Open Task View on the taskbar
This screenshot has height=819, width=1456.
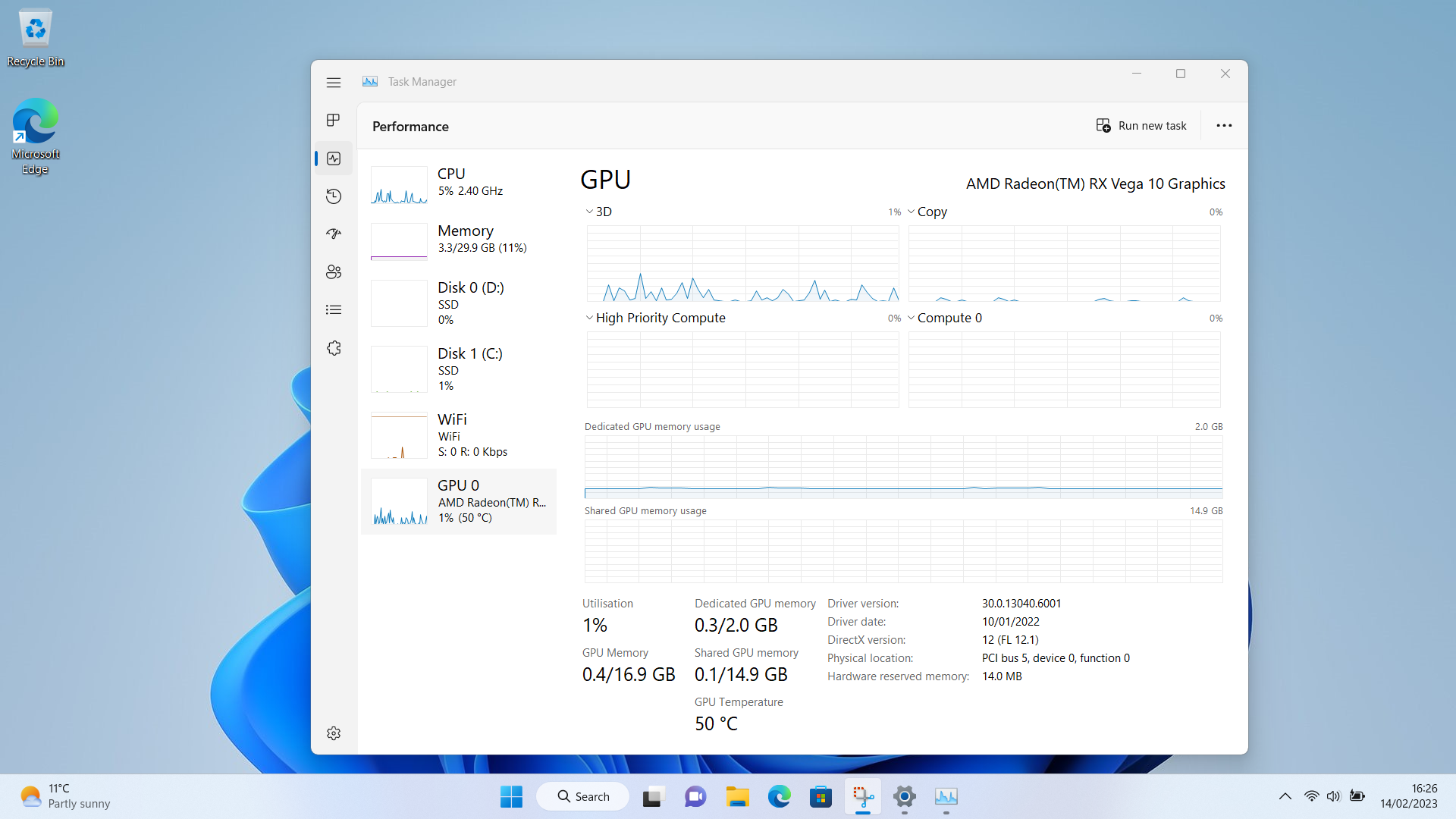pyautogui.click(x=653, y=796)
